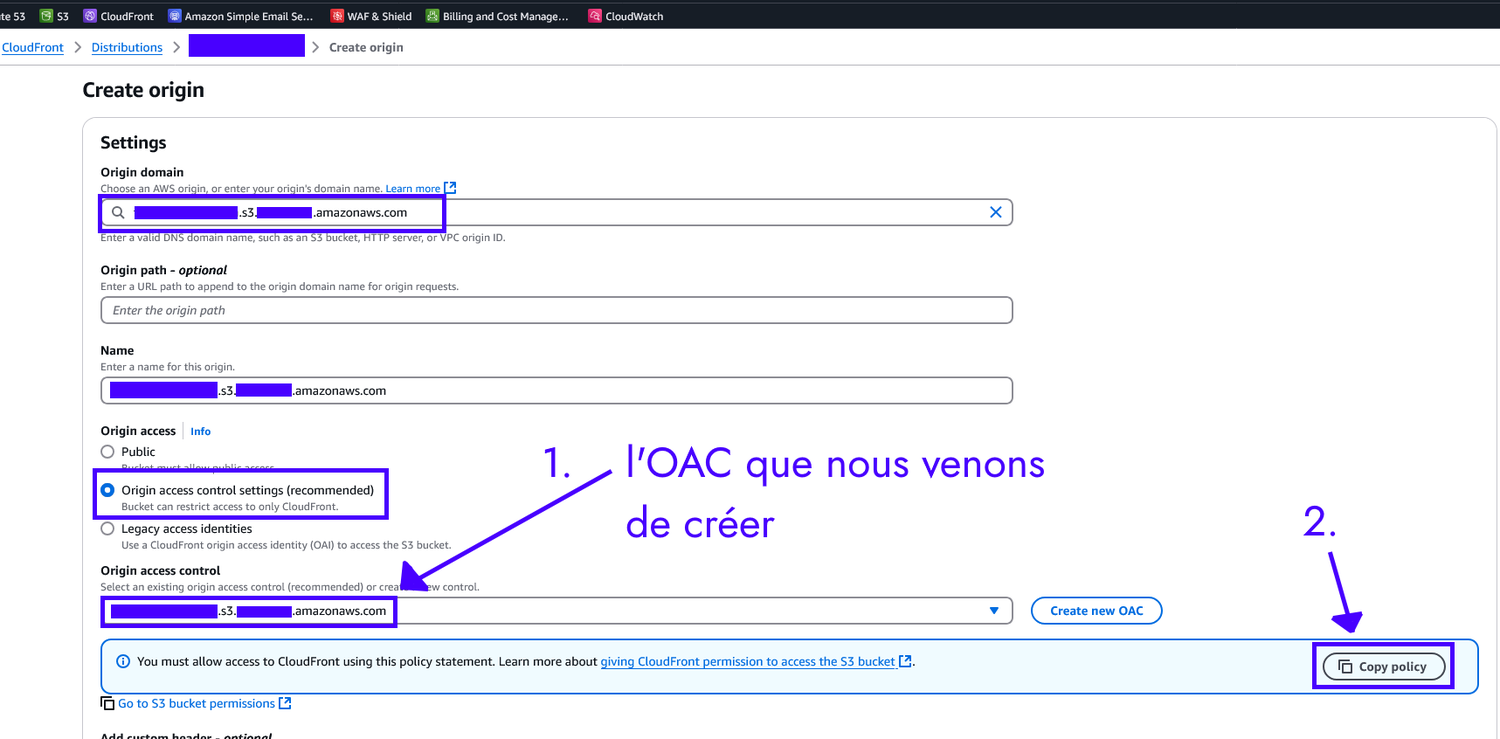This screenshot has width=1500, height=739.
Task: Open the Origin access control dropdown
Action: (557, 611)
